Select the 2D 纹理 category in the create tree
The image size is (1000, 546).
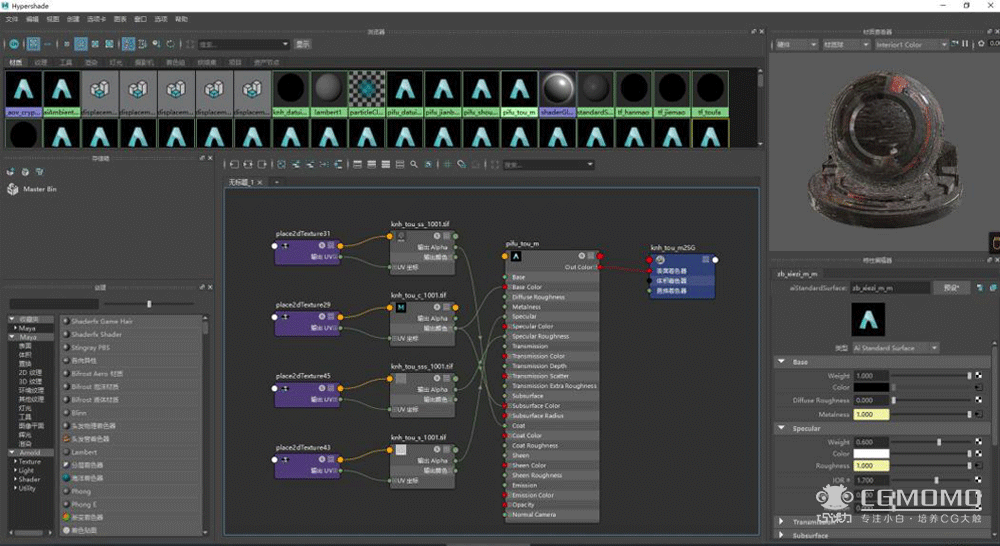[30, 372]
